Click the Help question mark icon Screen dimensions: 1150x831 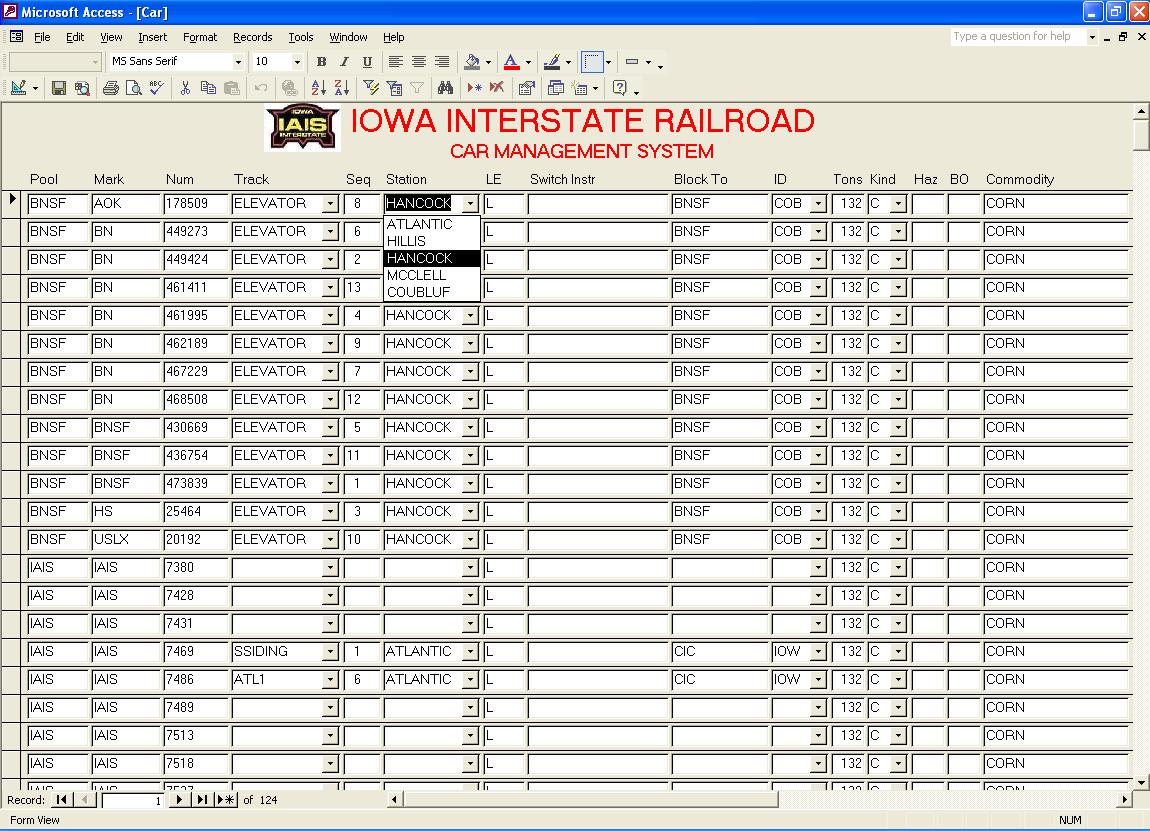(620, 88)
